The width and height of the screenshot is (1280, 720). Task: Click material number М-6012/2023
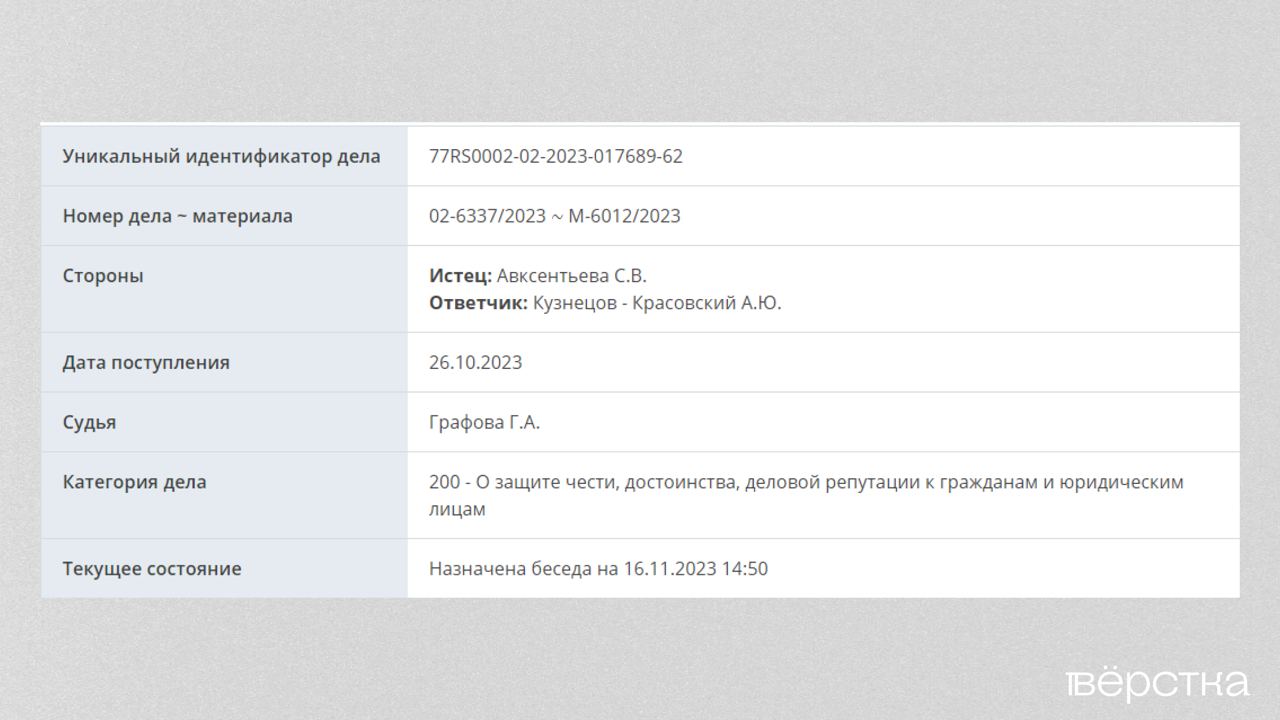pyautogui.click(x=624, y=216)
